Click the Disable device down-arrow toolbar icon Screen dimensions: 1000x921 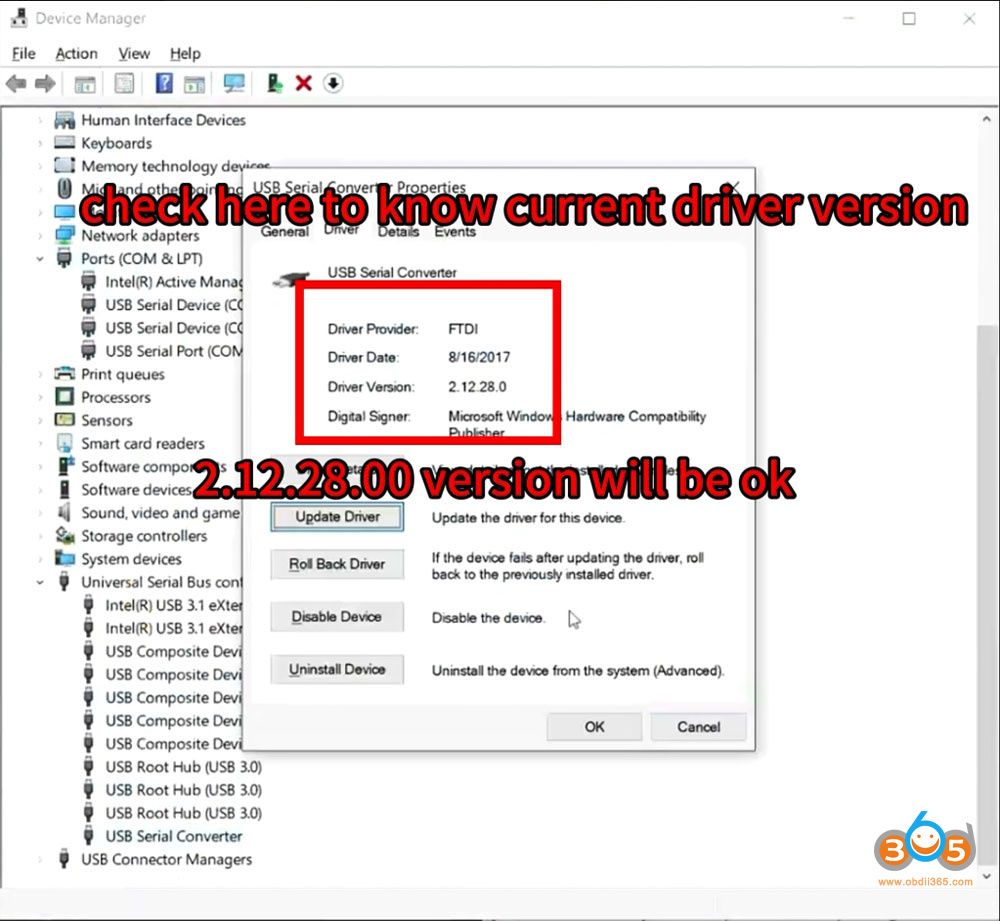(x=333, y=84)
